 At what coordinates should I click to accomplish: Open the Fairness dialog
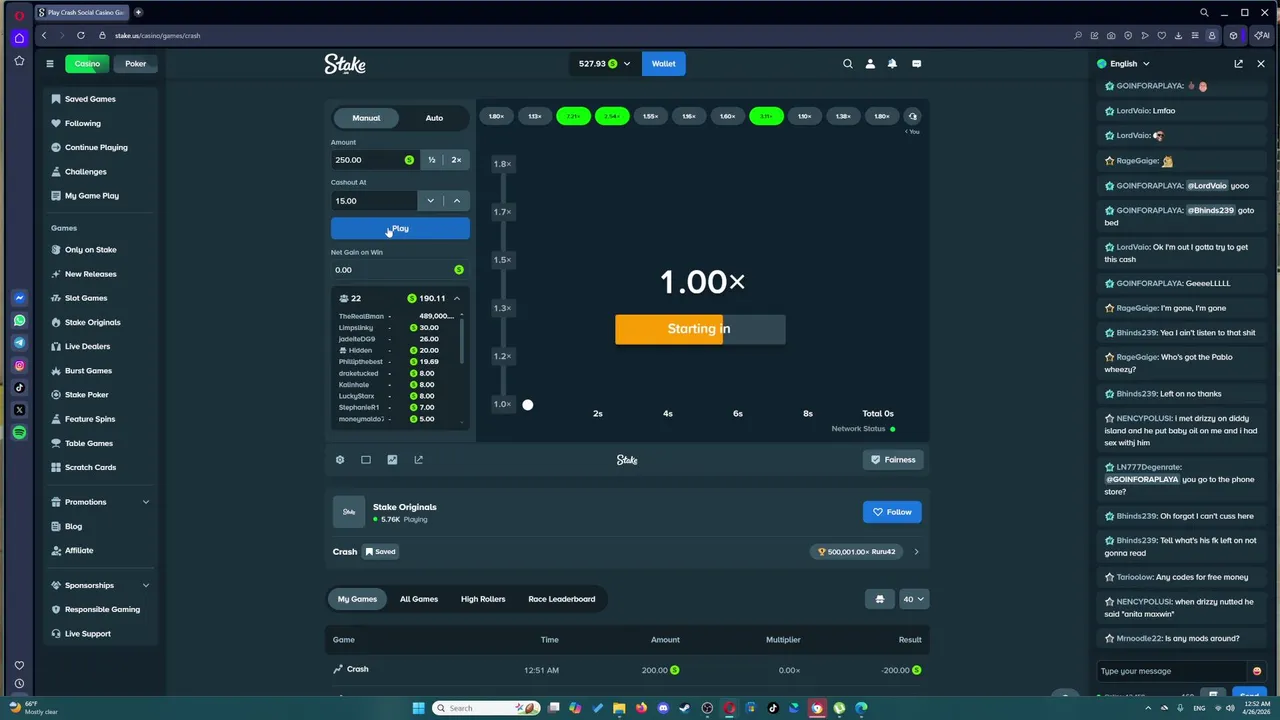pyautogui.click(x=892, y=460)
